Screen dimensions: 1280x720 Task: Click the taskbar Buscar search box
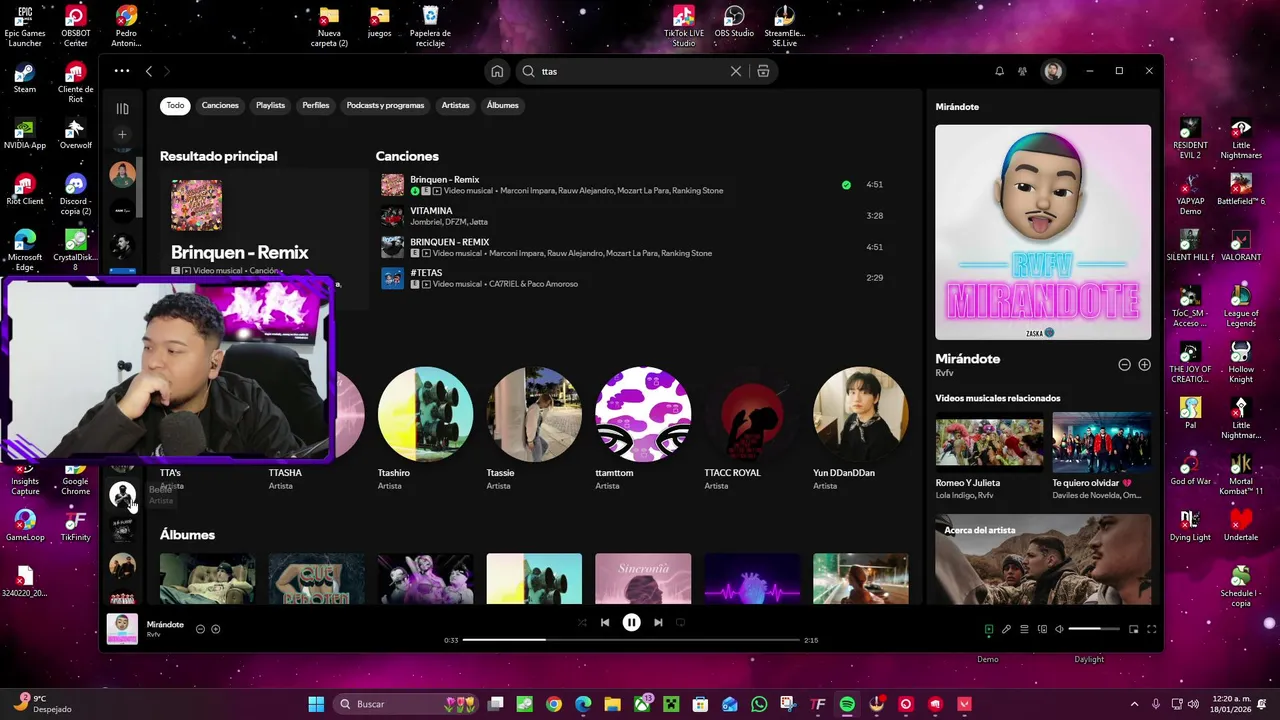click(405, 704)
